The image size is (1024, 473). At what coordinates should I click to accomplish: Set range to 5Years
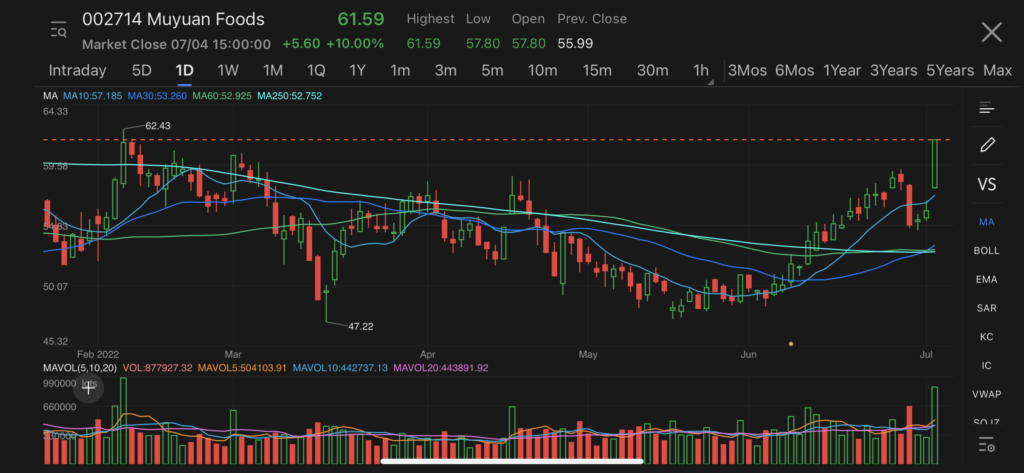[950, 71]
